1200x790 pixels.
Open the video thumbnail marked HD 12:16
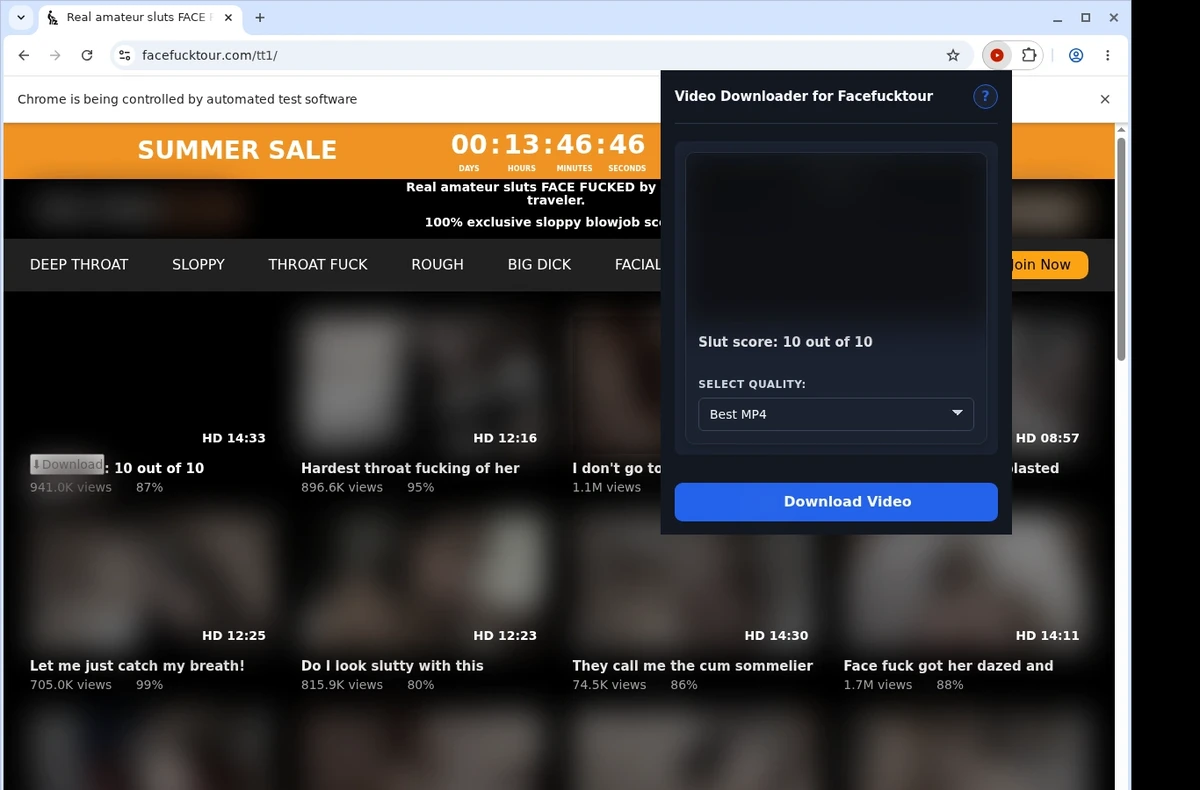point(420,378)
